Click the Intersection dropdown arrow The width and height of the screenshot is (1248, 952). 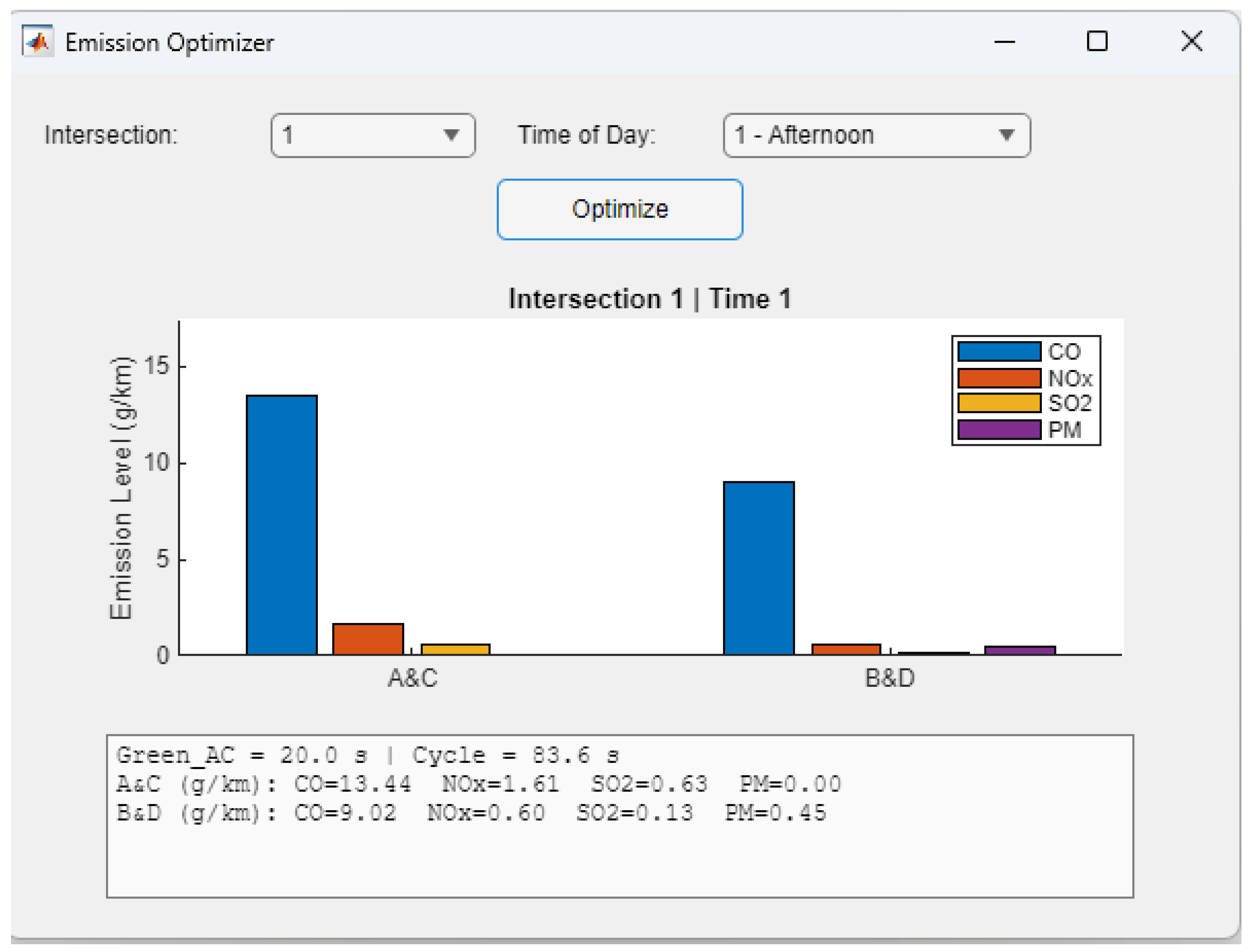pyautogui.click(x=451, y=135)
